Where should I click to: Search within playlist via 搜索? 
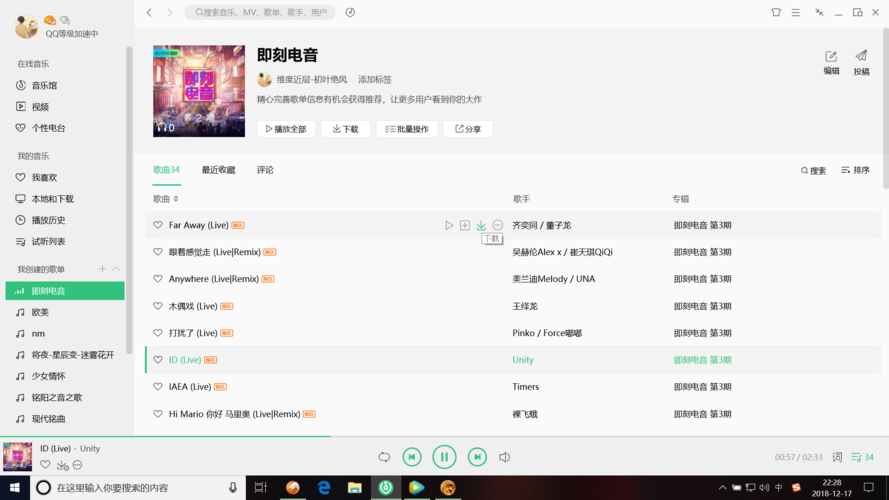(x=813, y=170)
